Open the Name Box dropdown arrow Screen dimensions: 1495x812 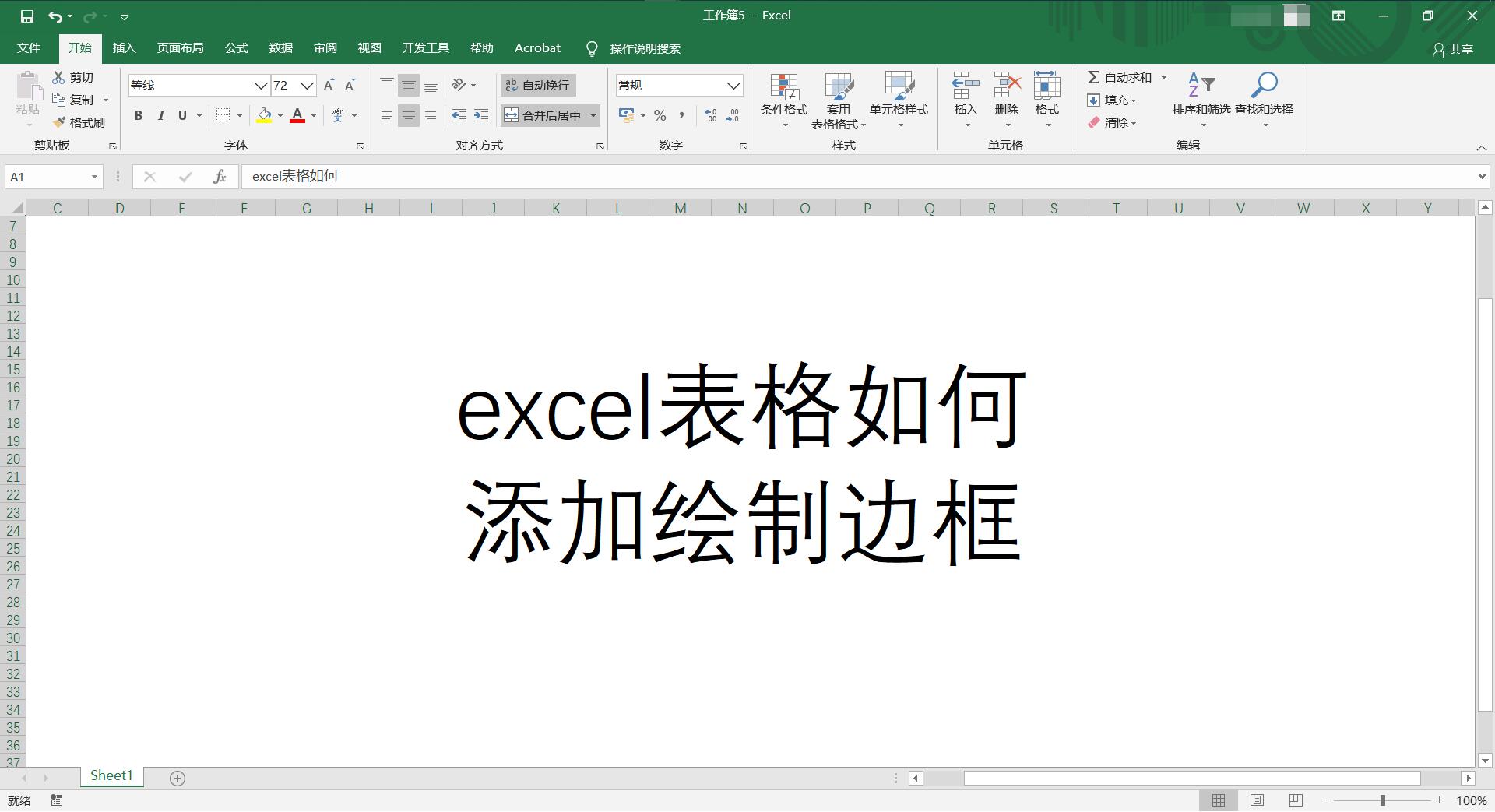tap(94, 177)
